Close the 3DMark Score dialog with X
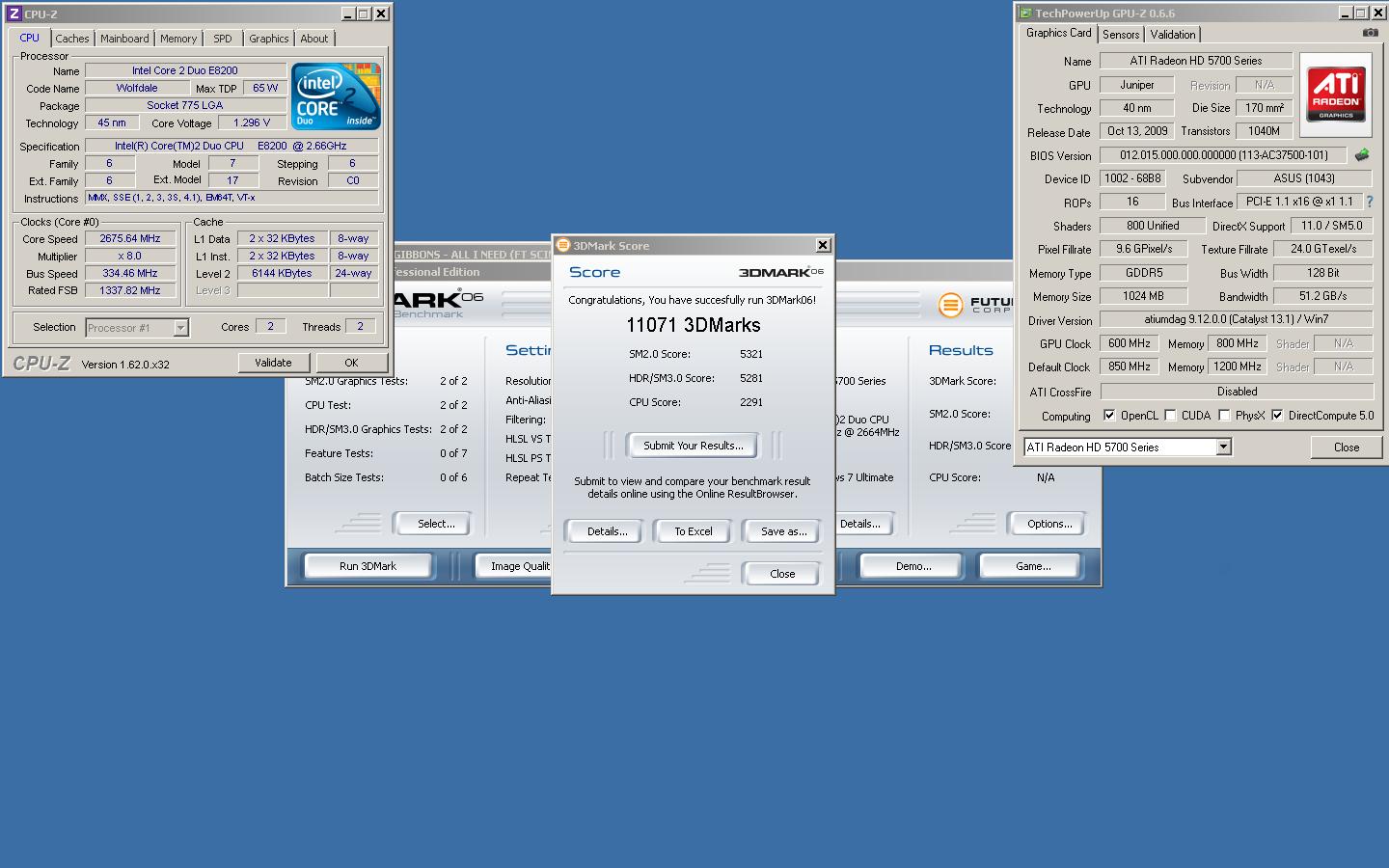 point(823,245)
